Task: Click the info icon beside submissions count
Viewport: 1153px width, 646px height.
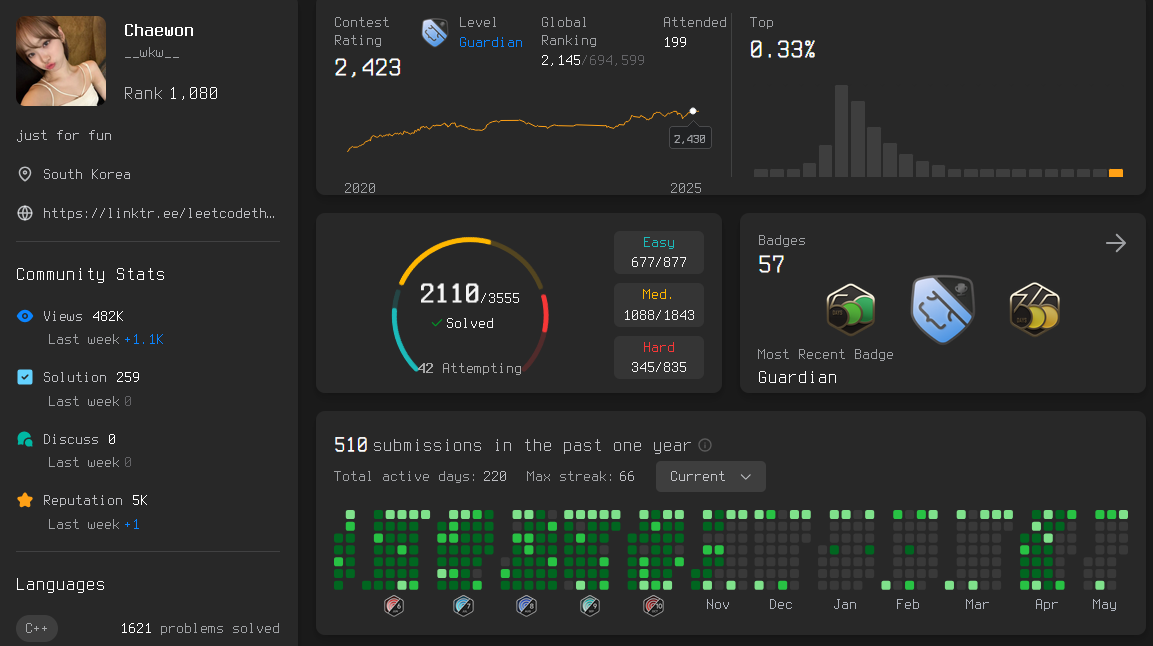Action: (x=704, y=445)
